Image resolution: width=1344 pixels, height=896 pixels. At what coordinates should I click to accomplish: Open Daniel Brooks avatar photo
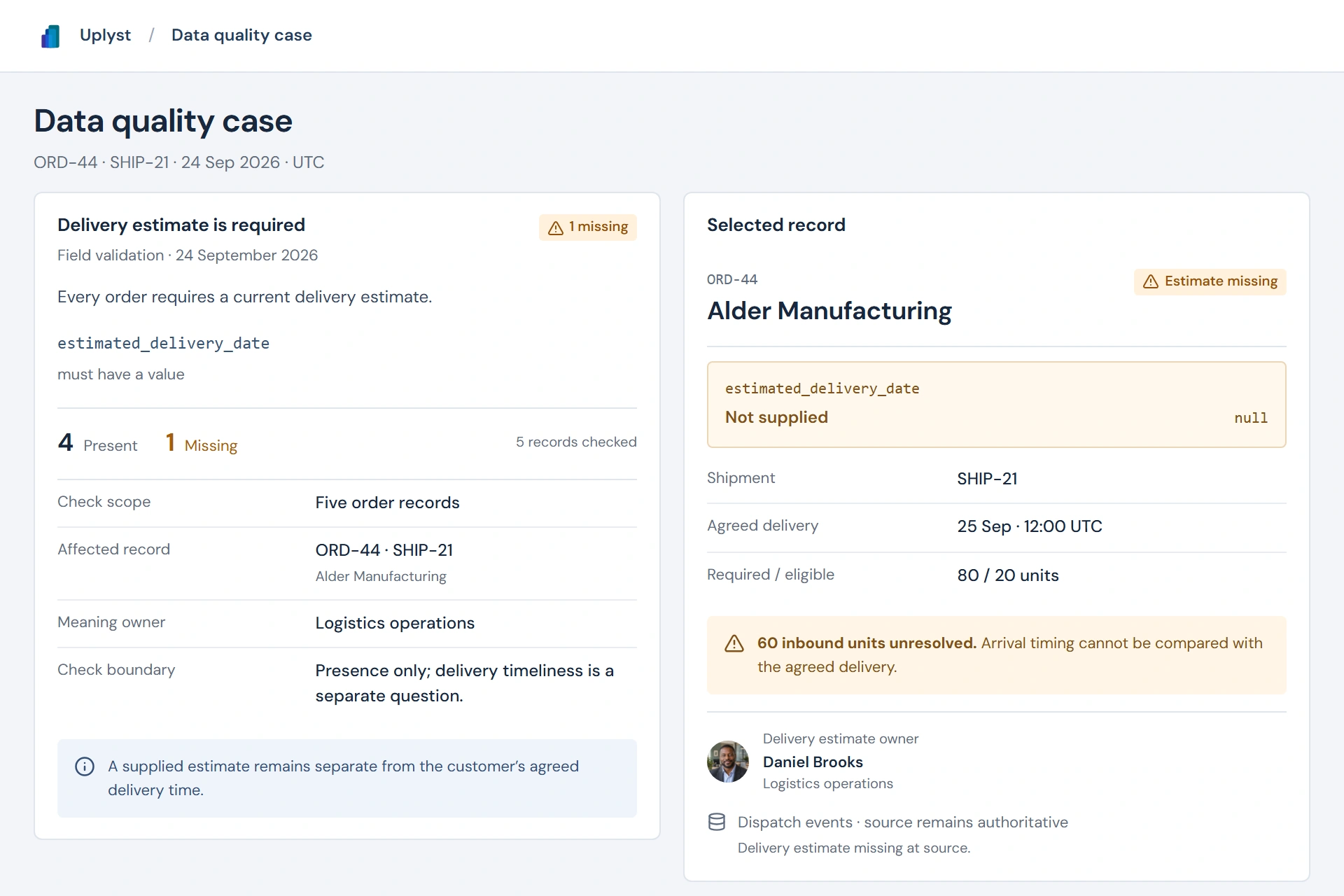click(728, 762)
